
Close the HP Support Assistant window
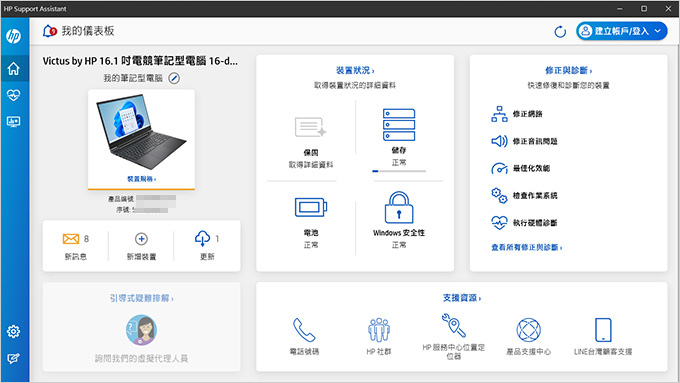click(x=668, y=9)
